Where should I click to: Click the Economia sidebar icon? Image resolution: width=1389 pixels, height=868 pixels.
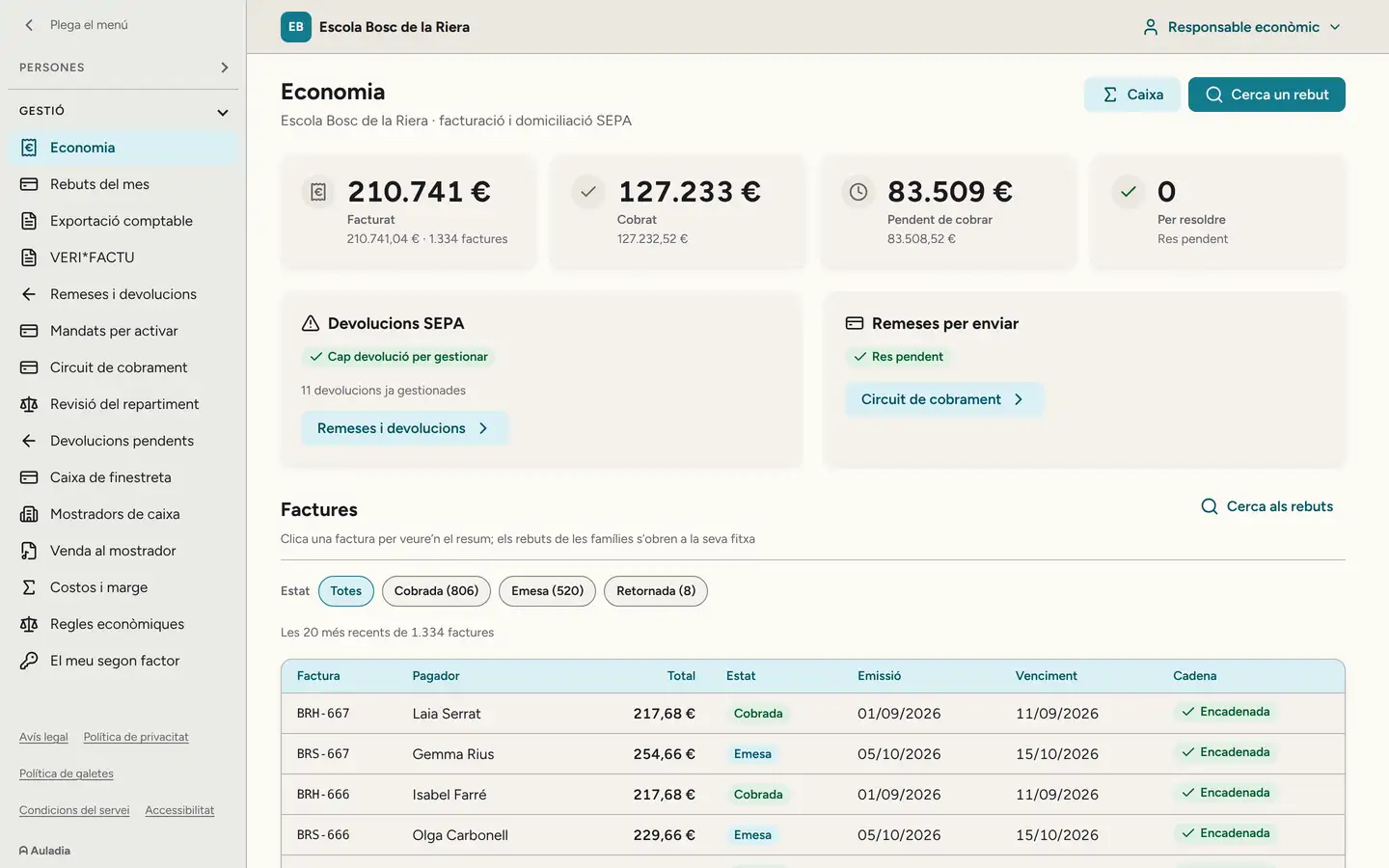tap(29, 148)
